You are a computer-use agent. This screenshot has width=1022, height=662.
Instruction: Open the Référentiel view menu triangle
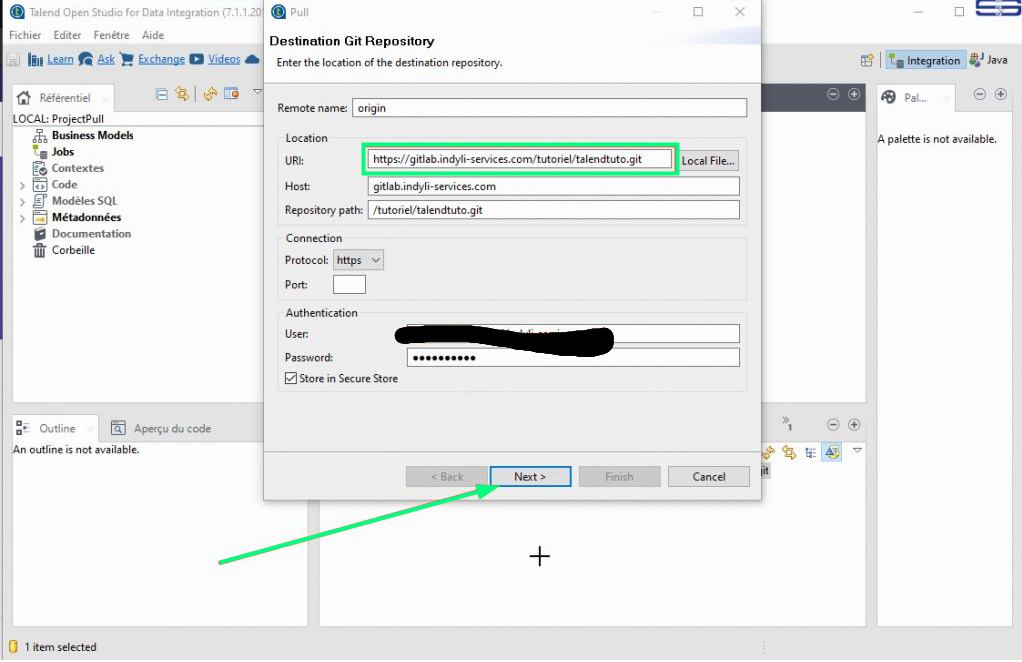(257, 92)
